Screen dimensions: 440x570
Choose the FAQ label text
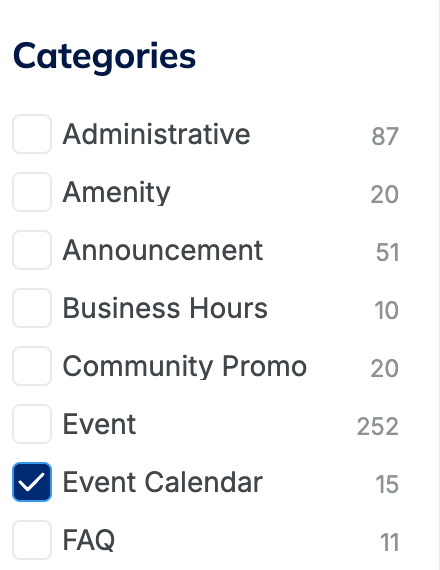pyautogui.click(x=89, y=541)
